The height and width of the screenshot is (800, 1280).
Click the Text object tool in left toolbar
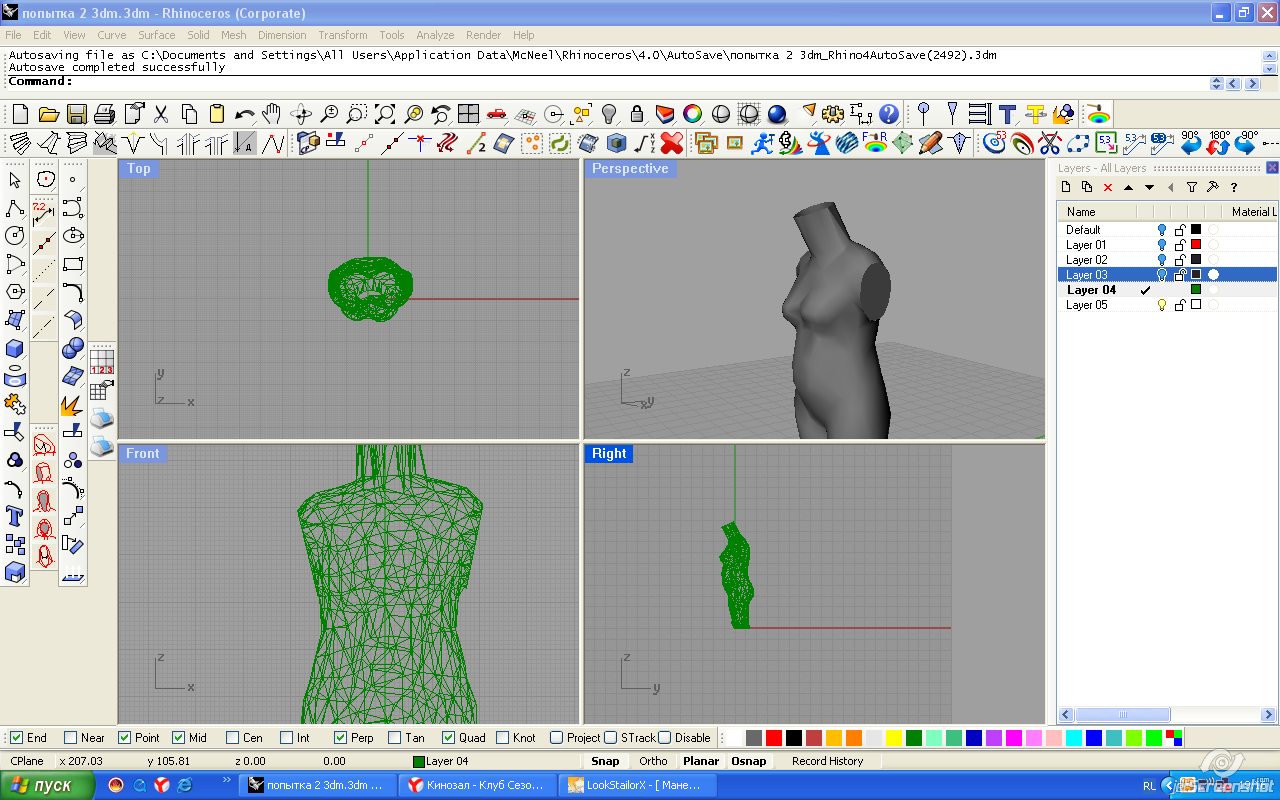[x=15, y=516]
